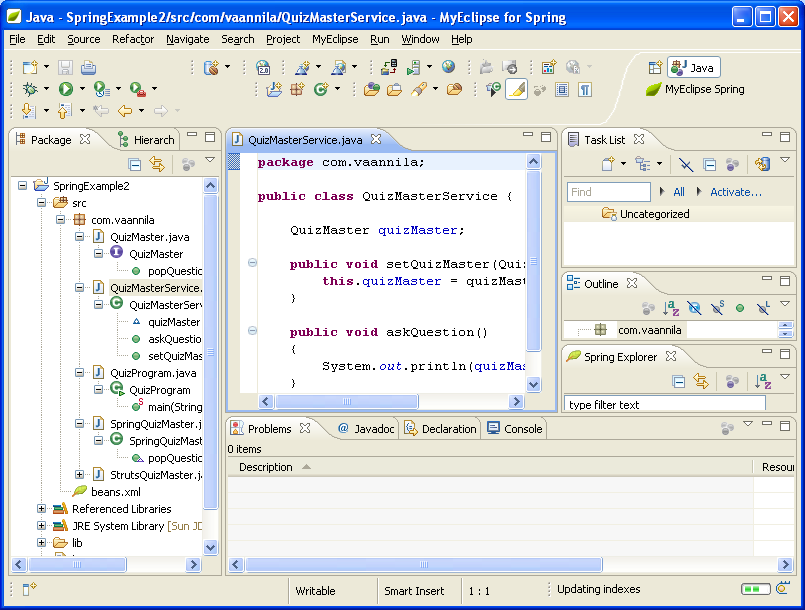Click Back navigation arrow icon

[125, 110]
